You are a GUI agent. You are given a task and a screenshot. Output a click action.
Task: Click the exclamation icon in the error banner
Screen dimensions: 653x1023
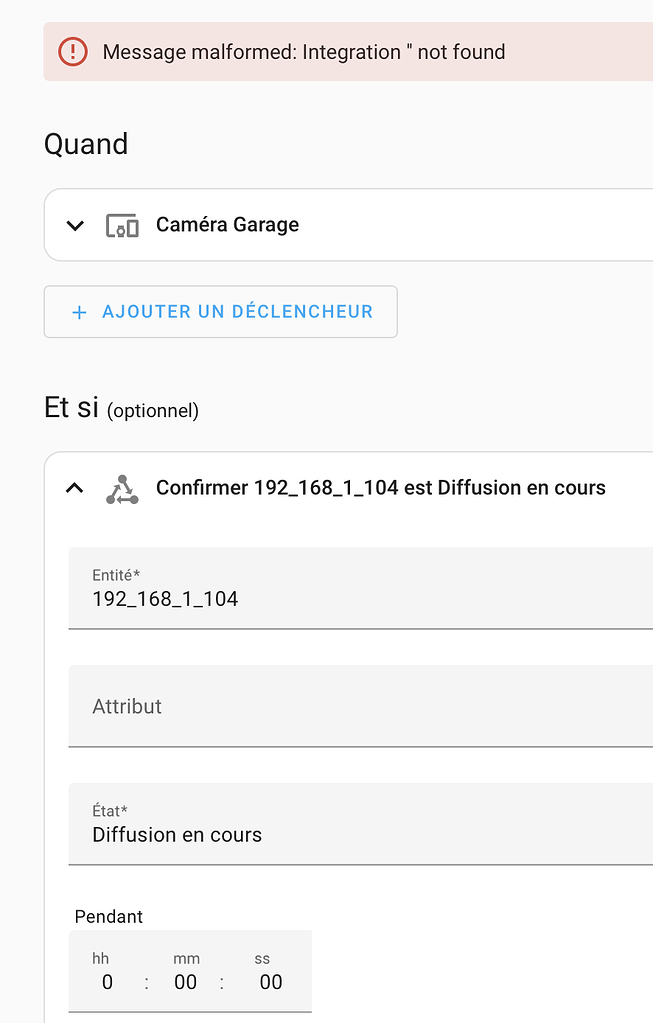[72, 51]
